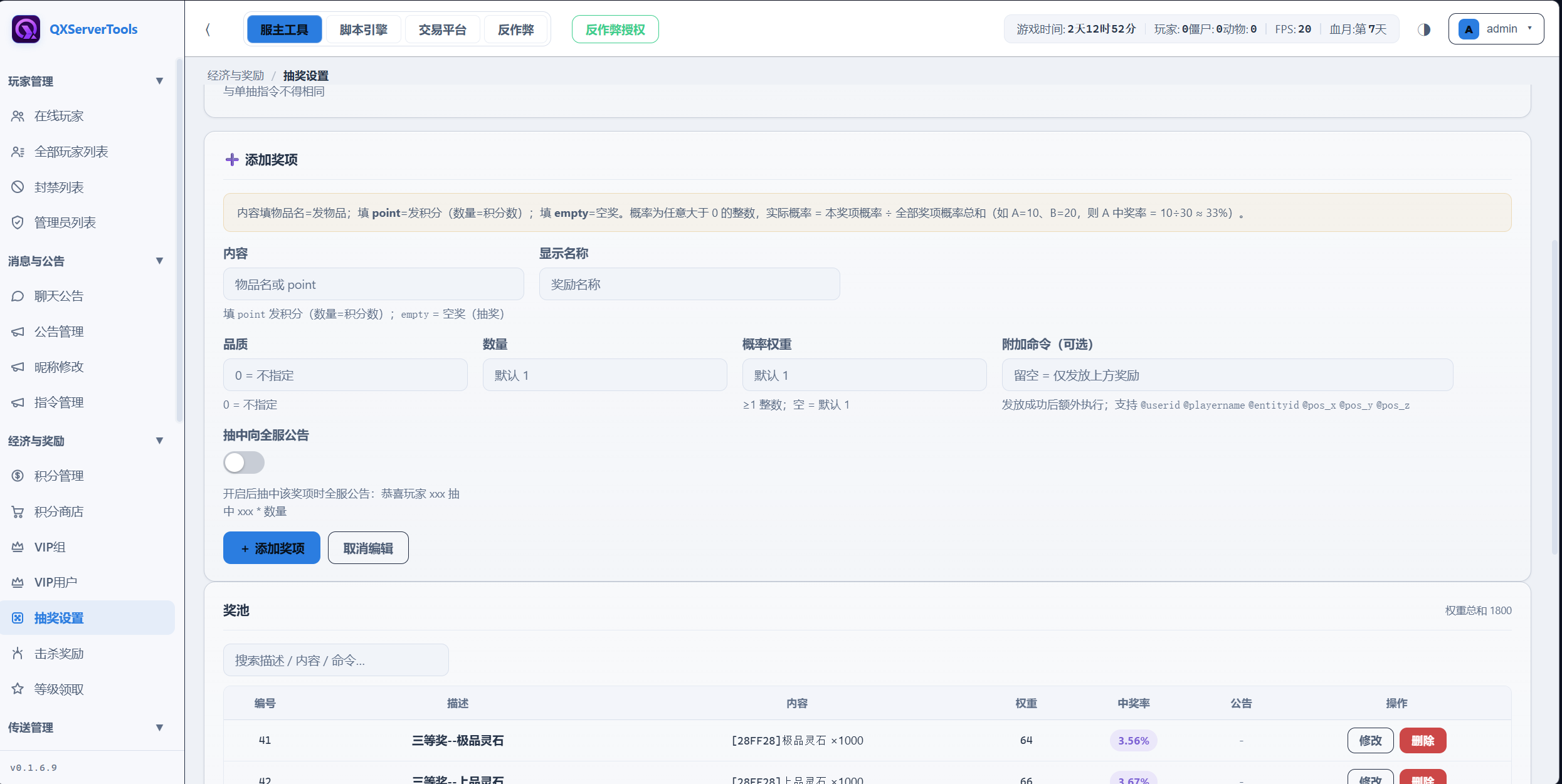Focus the 附加命令 input field

[x=1228, y=375]
